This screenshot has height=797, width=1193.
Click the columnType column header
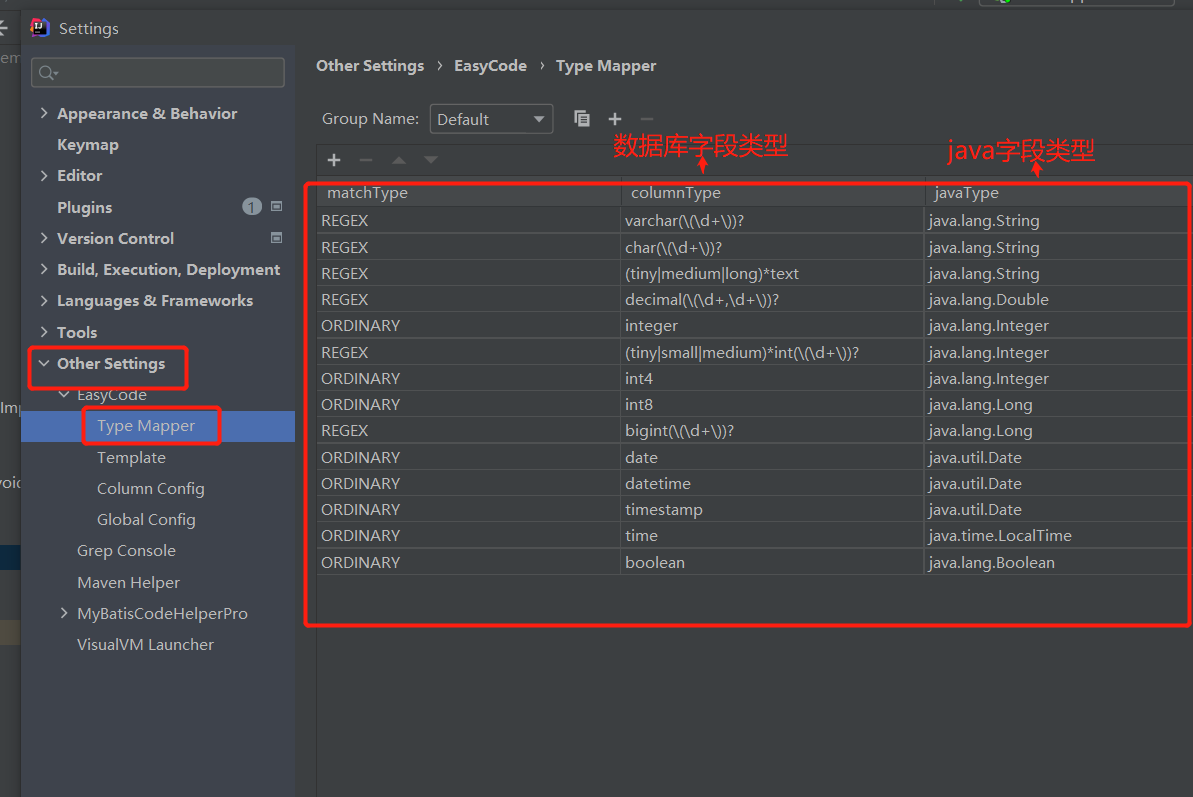pos(773,193)
